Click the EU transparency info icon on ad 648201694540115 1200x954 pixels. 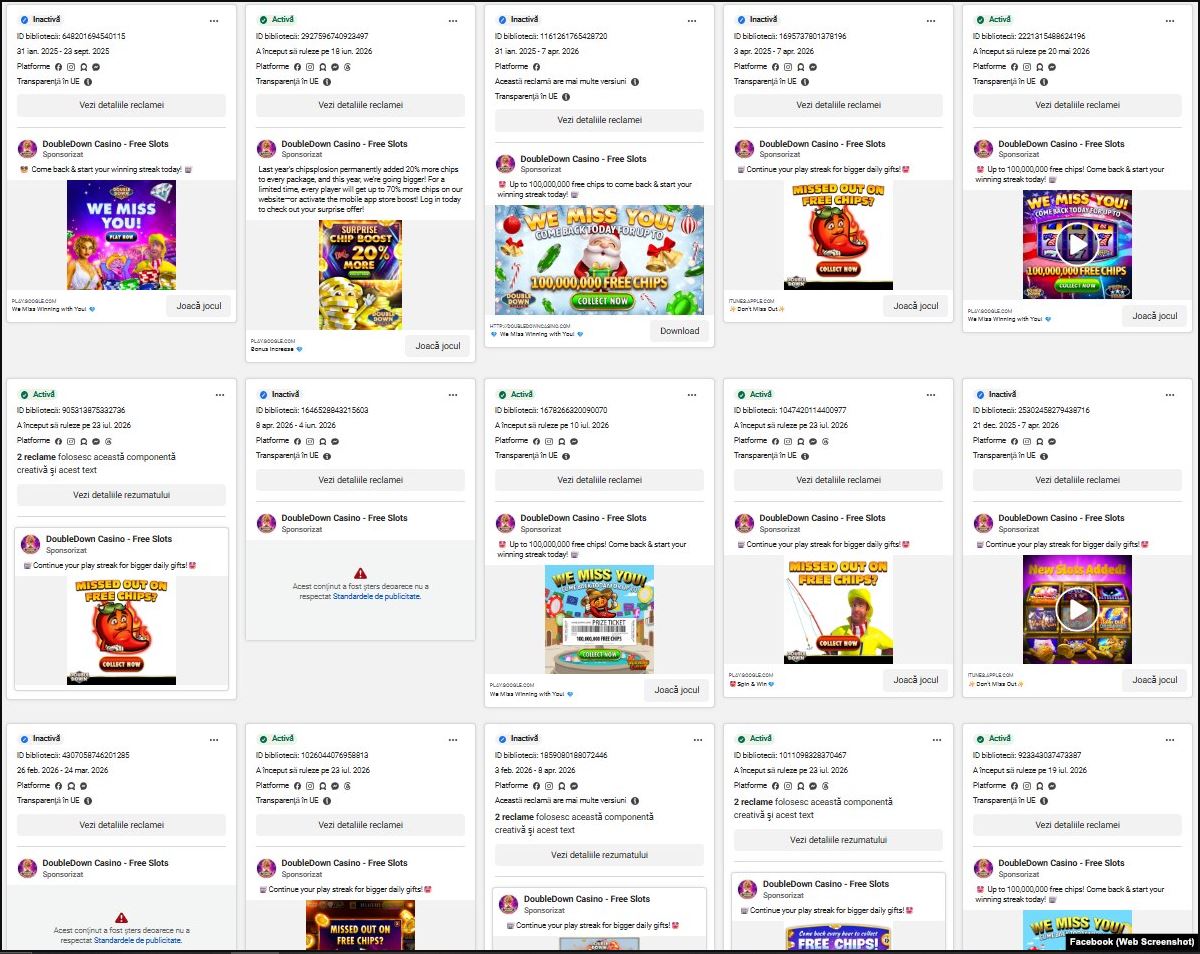[88, 82]
